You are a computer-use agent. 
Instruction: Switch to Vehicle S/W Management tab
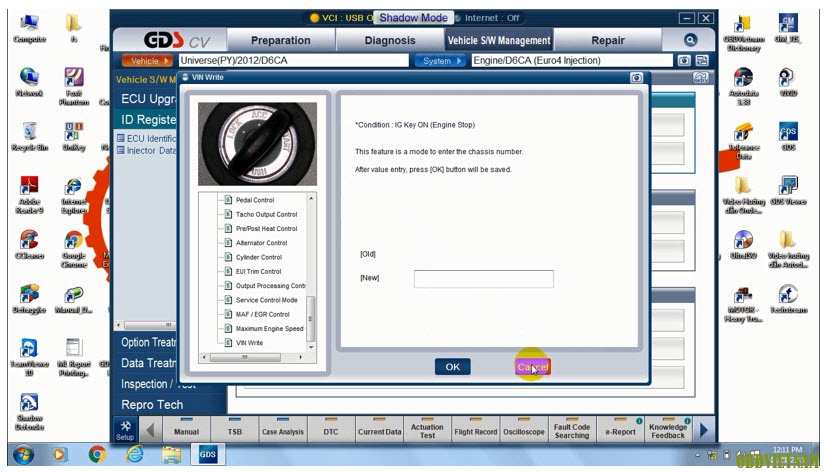pos(499,40)
